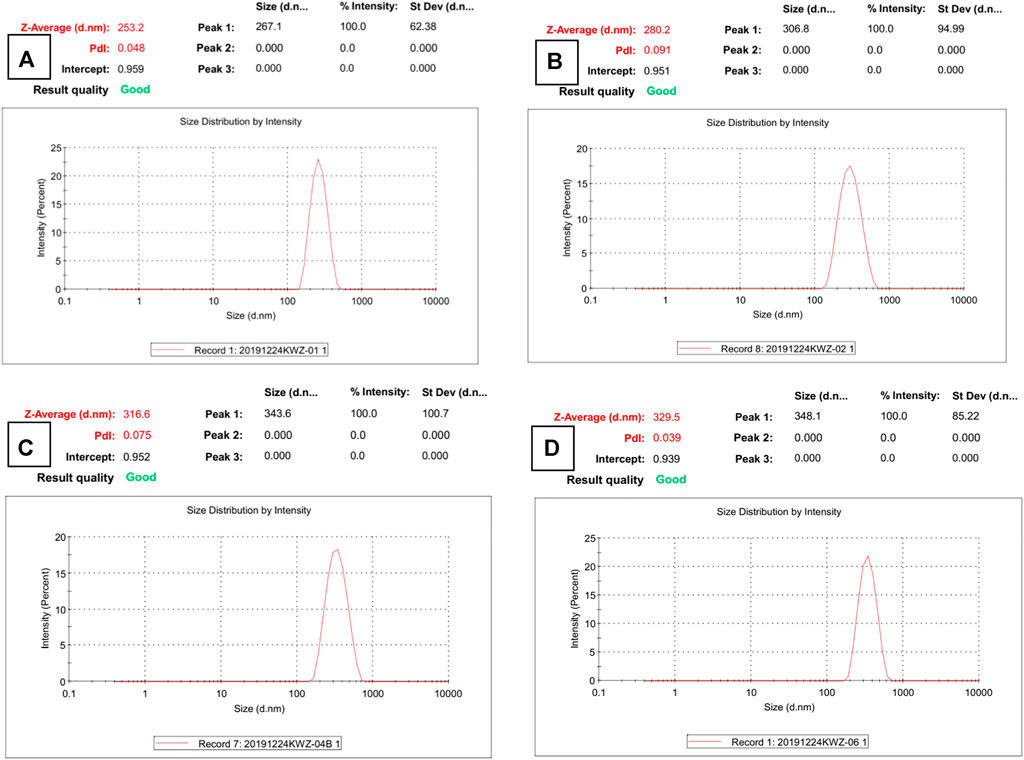Click the Good result quality in the 316.6 panel

[141, 477]
